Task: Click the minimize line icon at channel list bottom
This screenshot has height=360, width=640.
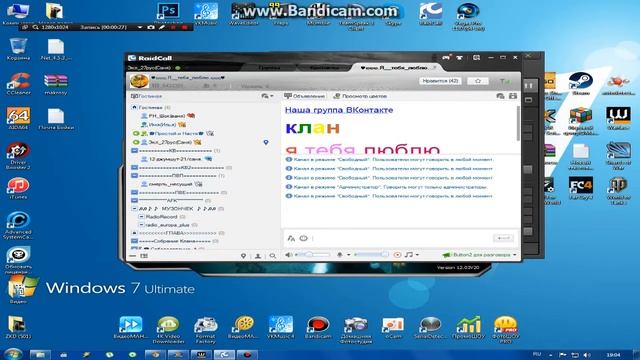Action: point(133,256)
